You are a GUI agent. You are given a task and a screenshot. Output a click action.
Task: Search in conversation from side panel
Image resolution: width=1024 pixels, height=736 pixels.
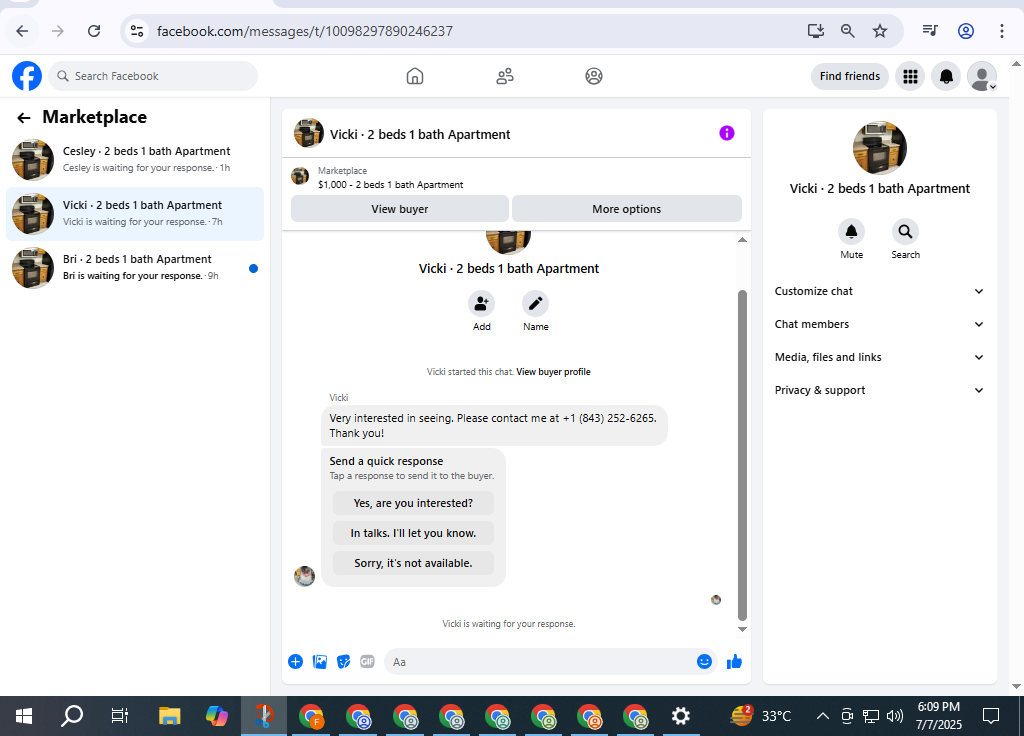coord(905,231)
